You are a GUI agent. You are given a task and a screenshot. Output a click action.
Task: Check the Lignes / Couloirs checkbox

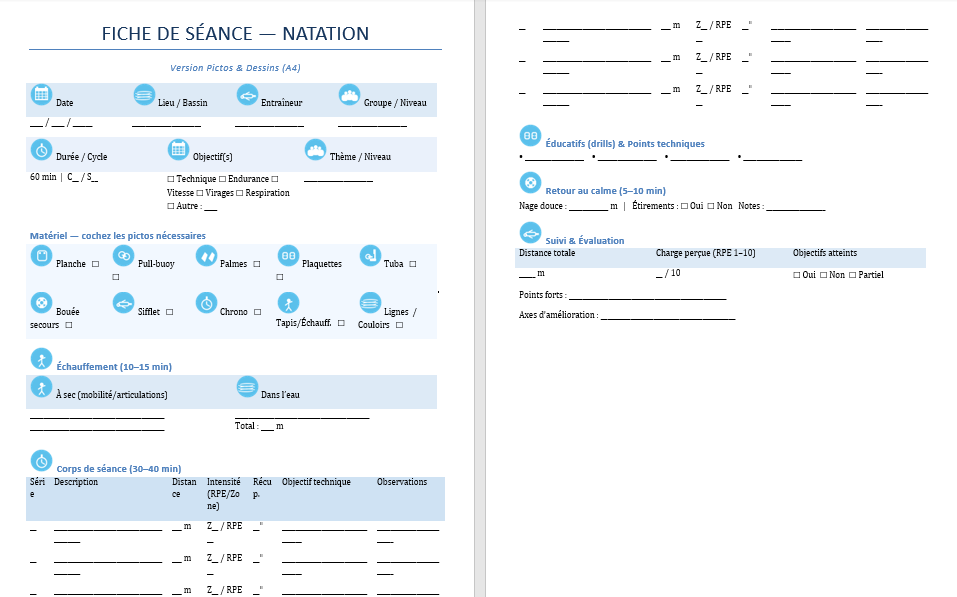click(x=399, y=325)
